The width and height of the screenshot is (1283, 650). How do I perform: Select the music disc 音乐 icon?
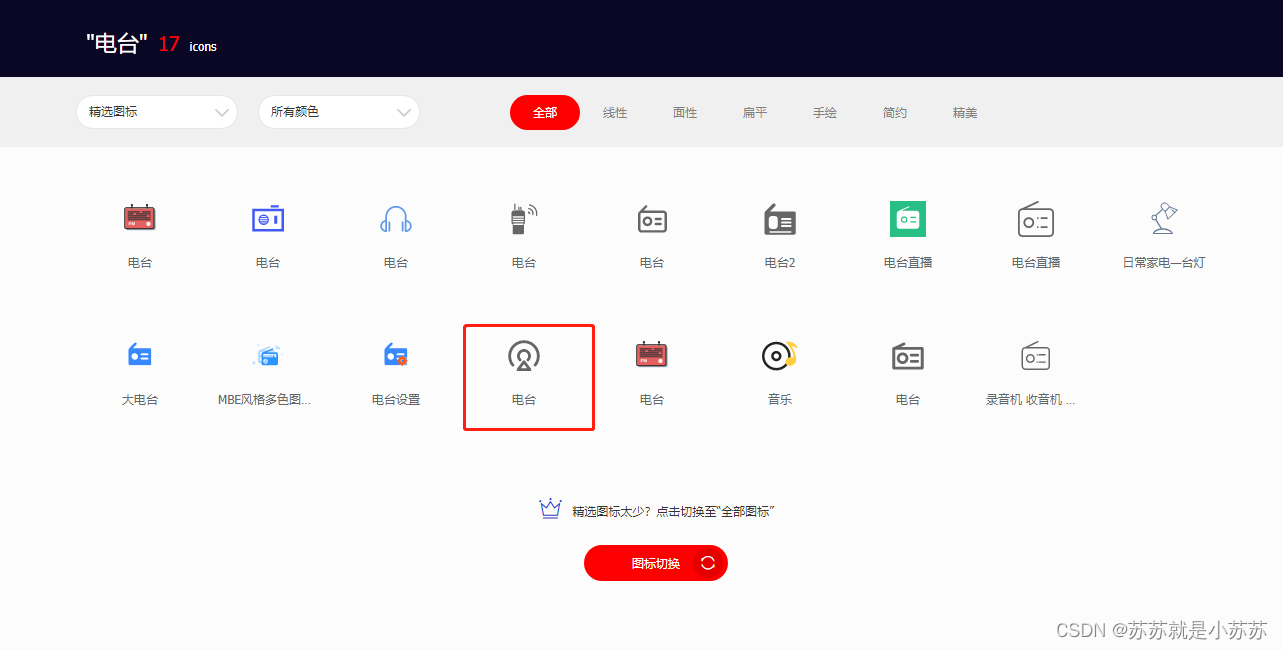[780, 355]
